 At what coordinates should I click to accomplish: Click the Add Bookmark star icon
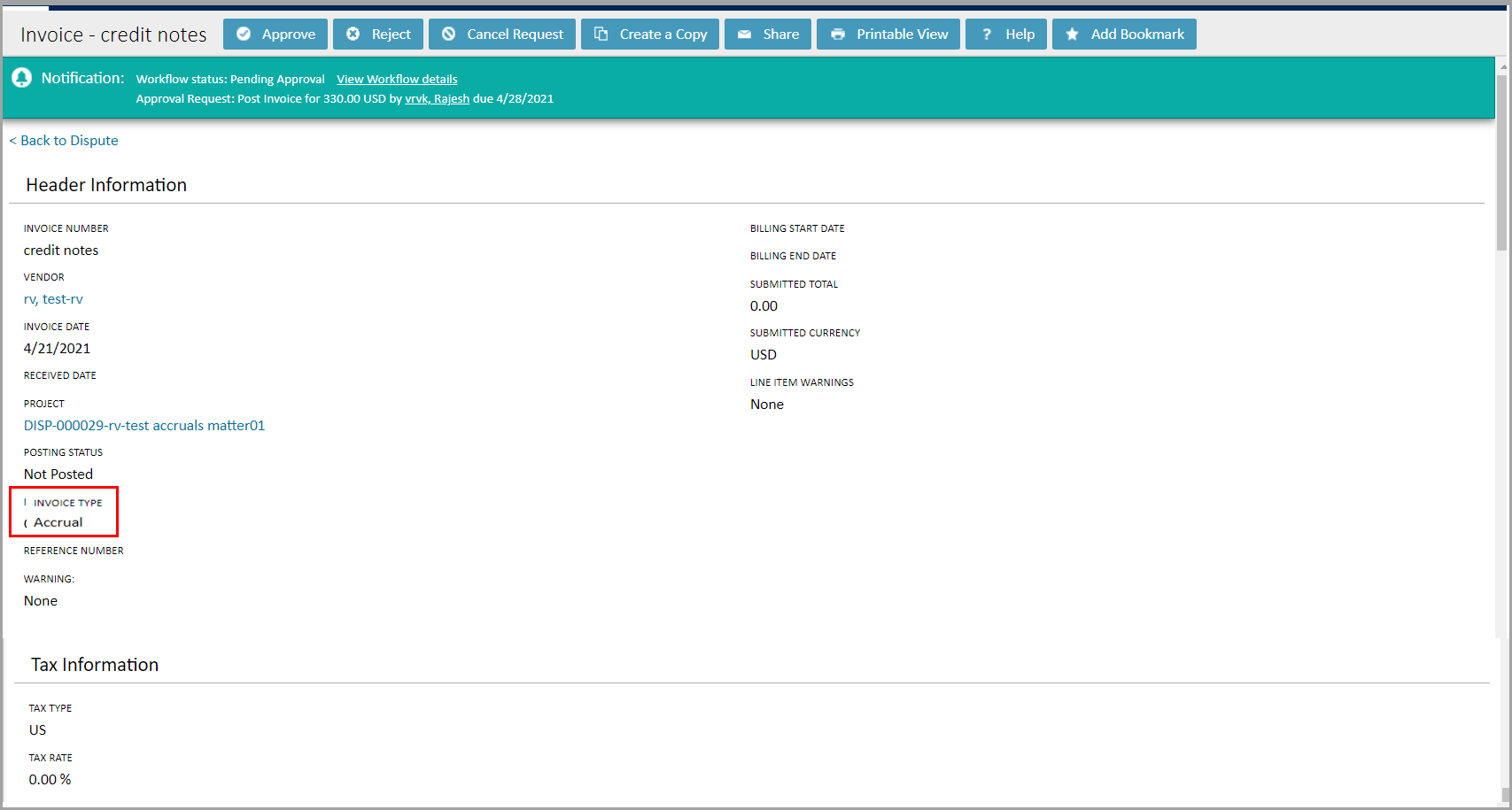click(x=1073, y=35)
